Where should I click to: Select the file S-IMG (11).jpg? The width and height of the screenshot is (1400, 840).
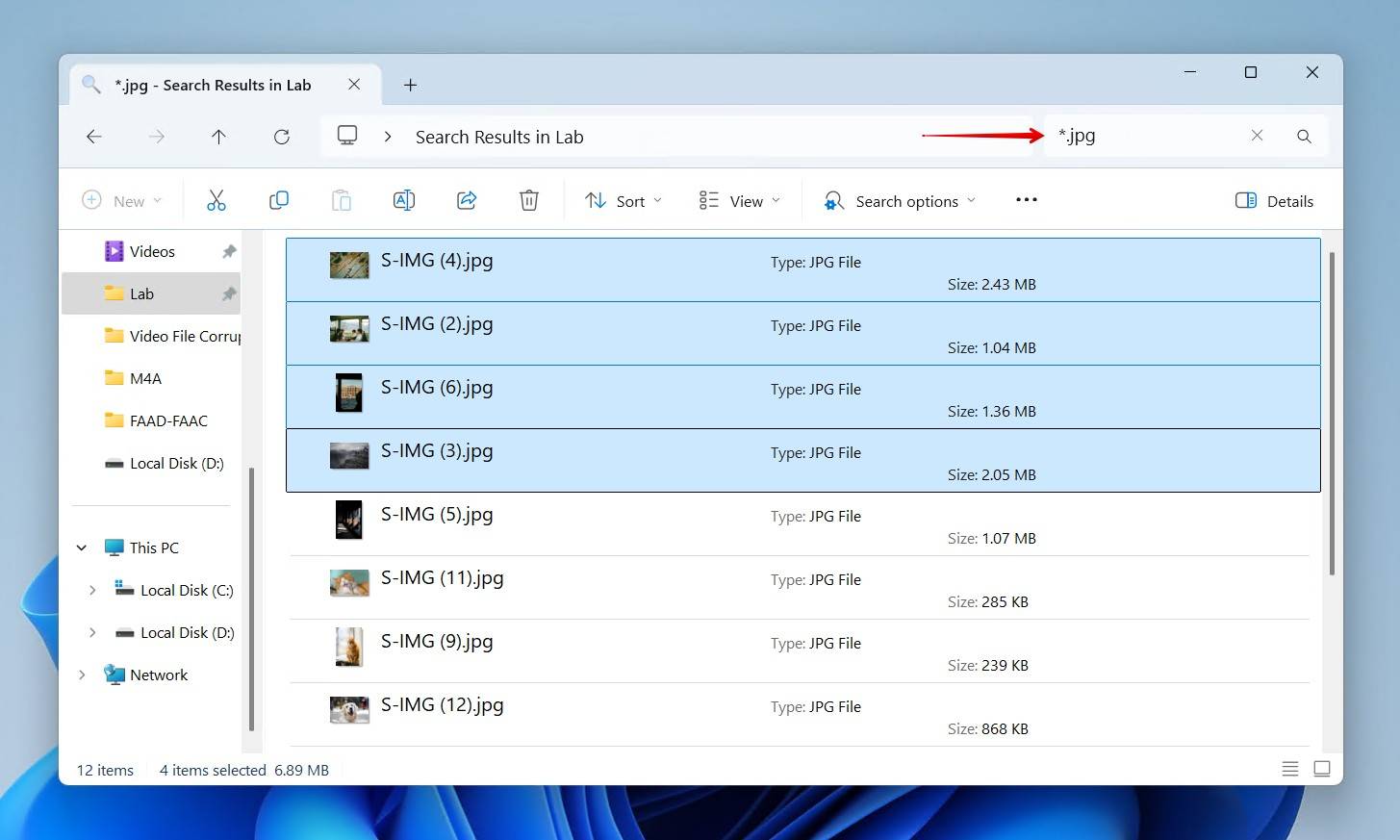pos(802,588)
